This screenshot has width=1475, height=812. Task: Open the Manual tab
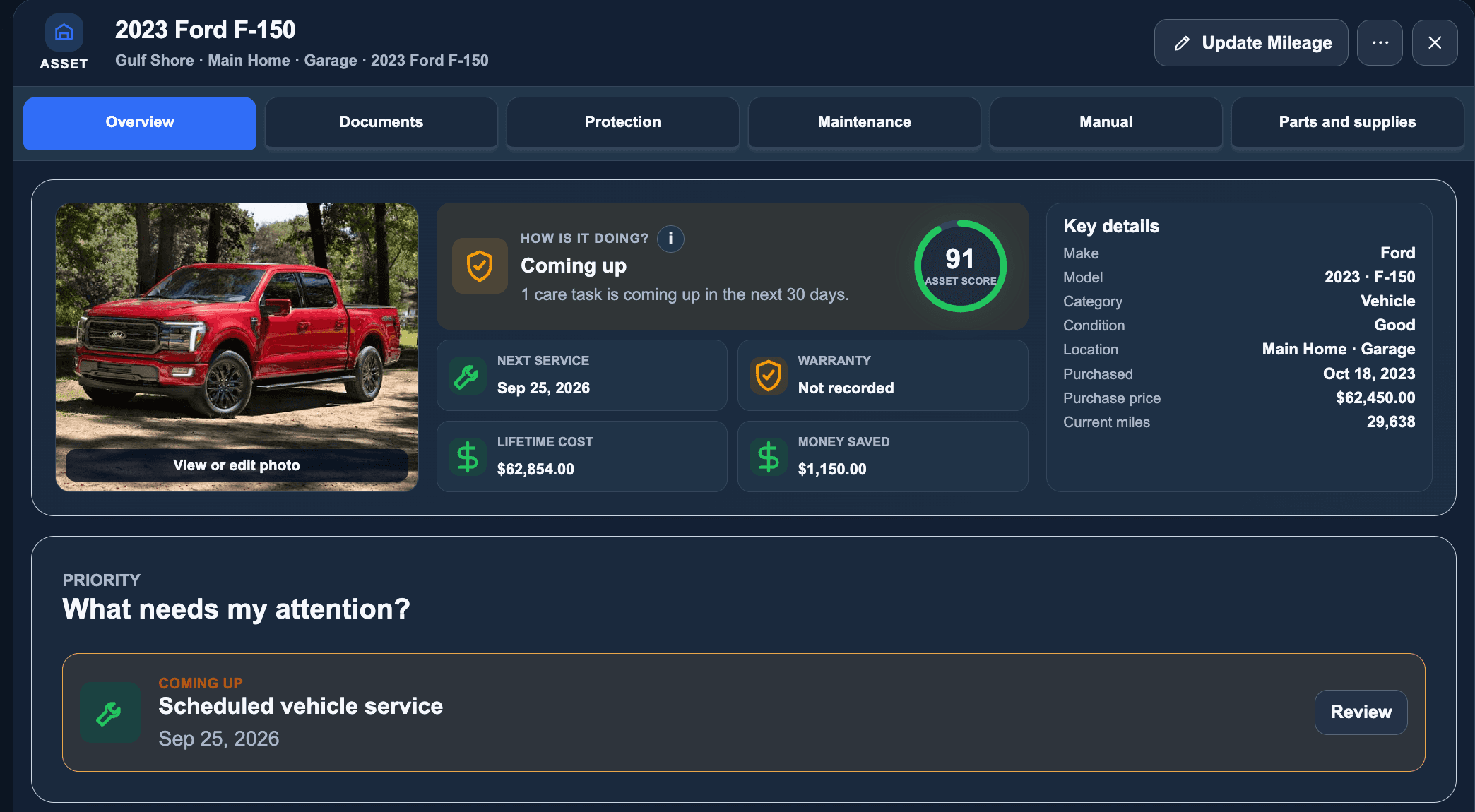[x=1106, y=123]
